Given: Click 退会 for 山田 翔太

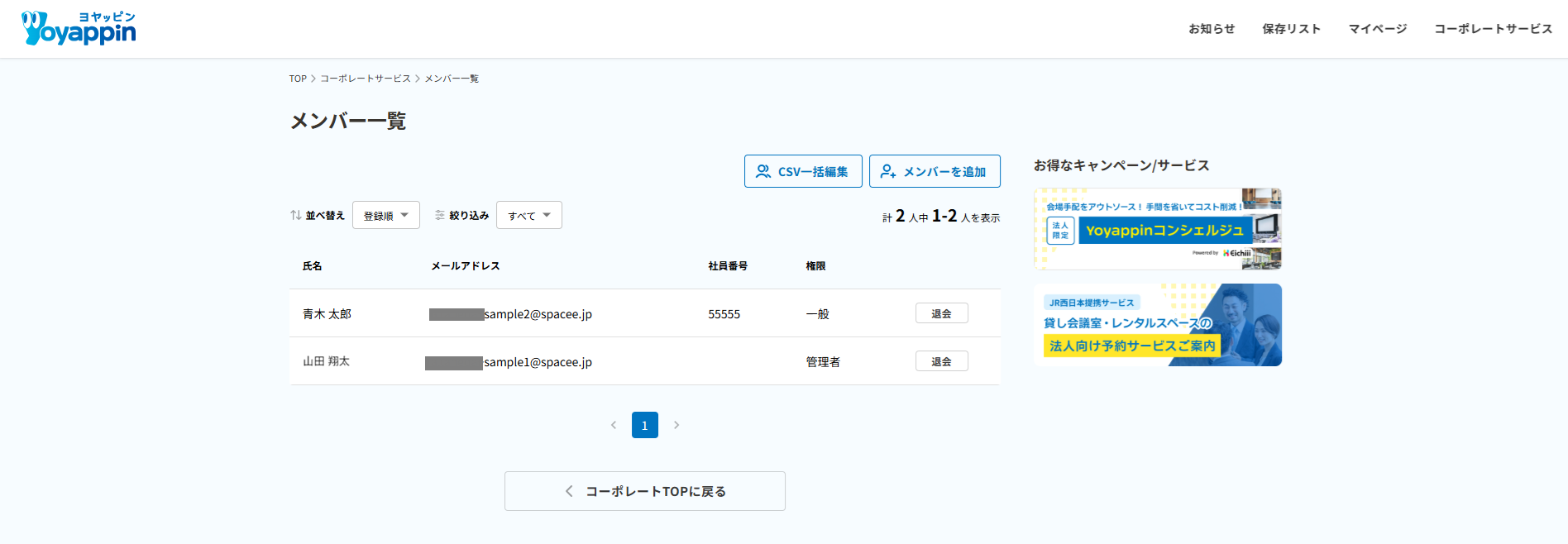Looking at the screenshot, I should [941, 361].
